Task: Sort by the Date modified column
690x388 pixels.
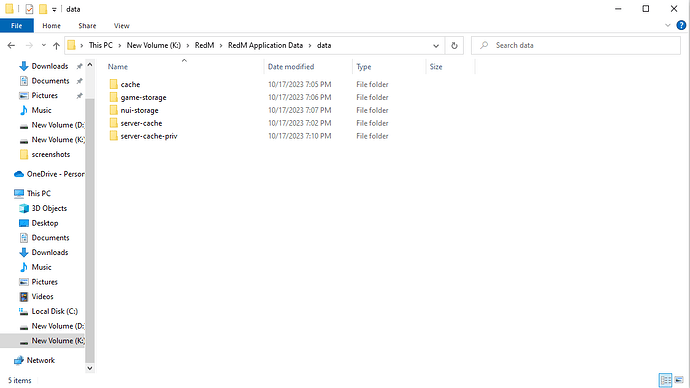Action: tap(291, 67)
